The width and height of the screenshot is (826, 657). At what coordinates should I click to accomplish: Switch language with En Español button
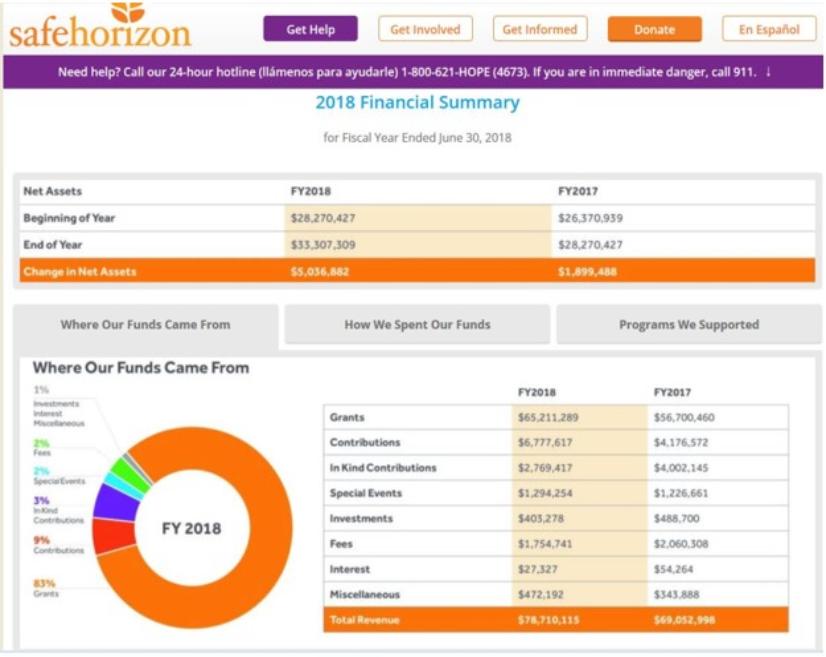pos(769,29)
